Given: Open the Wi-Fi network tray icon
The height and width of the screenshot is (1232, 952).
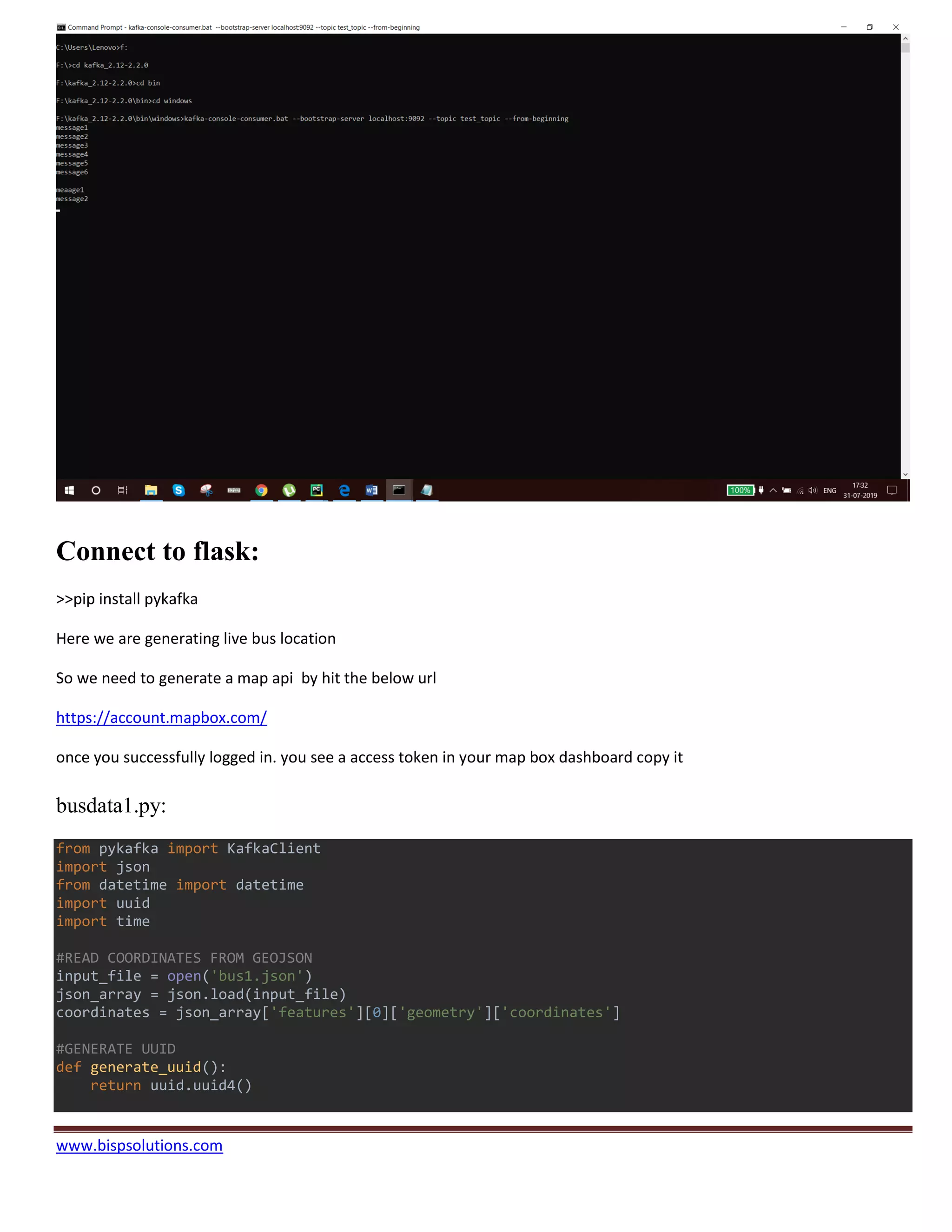Looking at the screenshot, I should click(800, 490).
